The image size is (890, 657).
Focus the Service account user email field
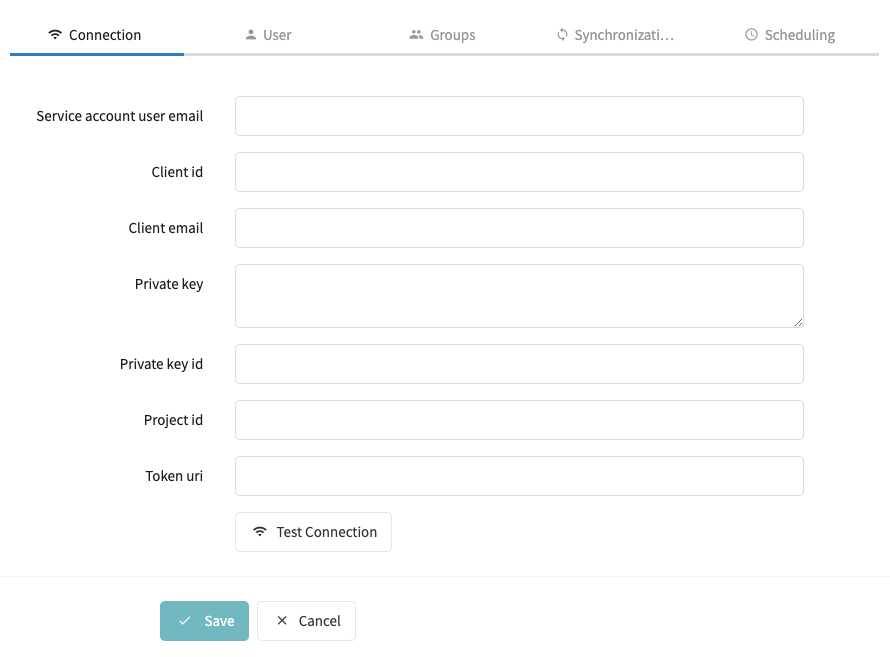click(519, 116)
